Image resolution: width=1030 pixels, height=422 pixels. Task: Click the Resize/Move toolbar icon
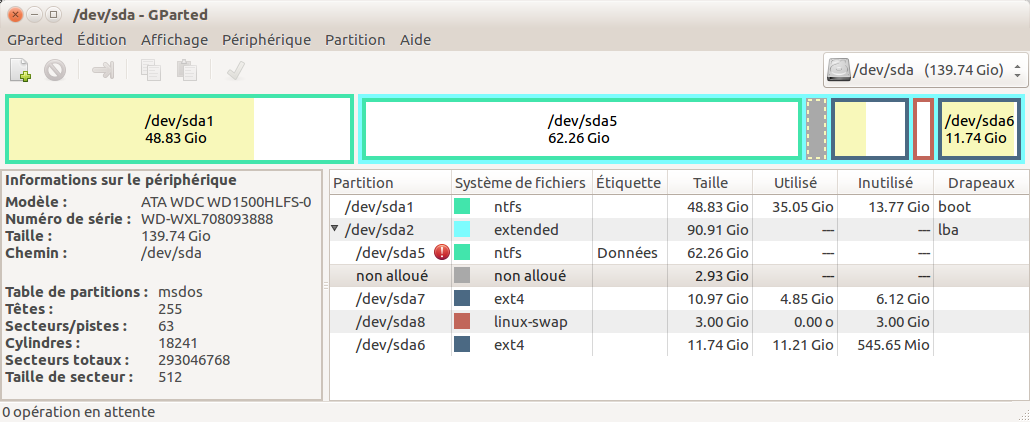[x=104, y=70]
